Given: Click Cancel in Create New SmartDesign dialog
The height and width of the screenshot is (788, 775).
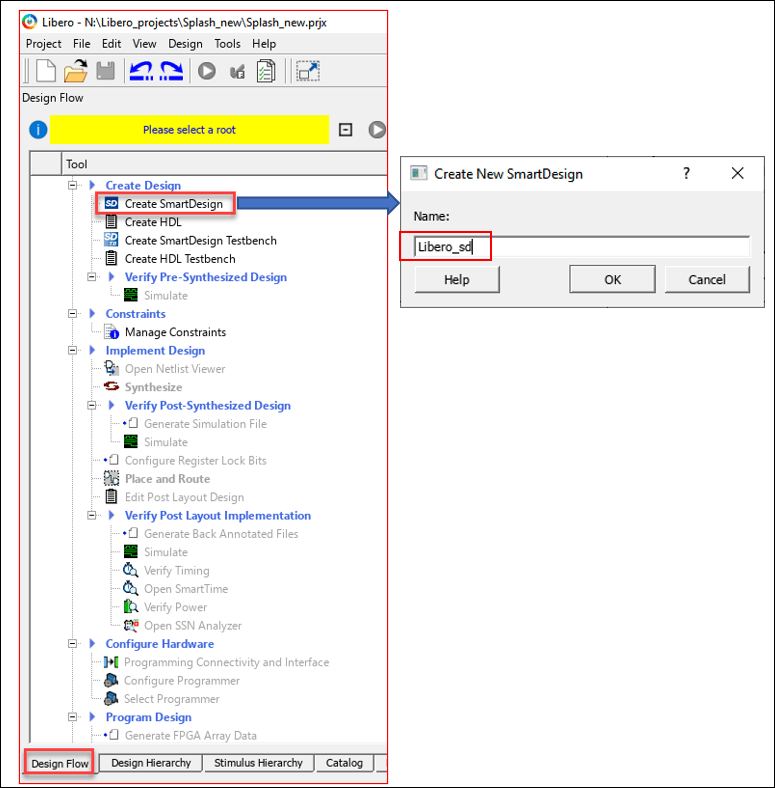Looking at the screenshot, I should (x=707, y=280).
